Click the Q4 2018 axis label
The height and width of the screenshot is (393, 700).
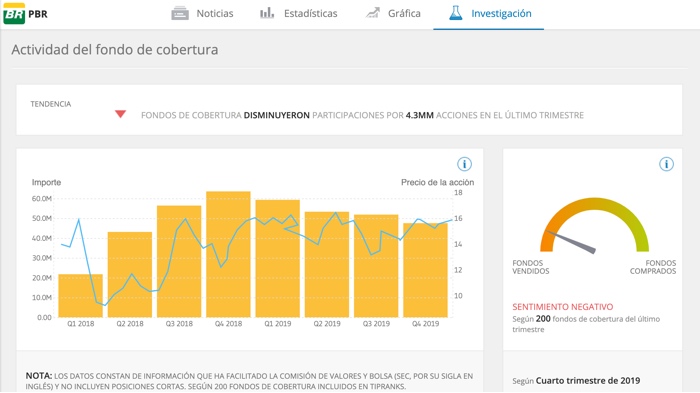(x=228, y=324)
